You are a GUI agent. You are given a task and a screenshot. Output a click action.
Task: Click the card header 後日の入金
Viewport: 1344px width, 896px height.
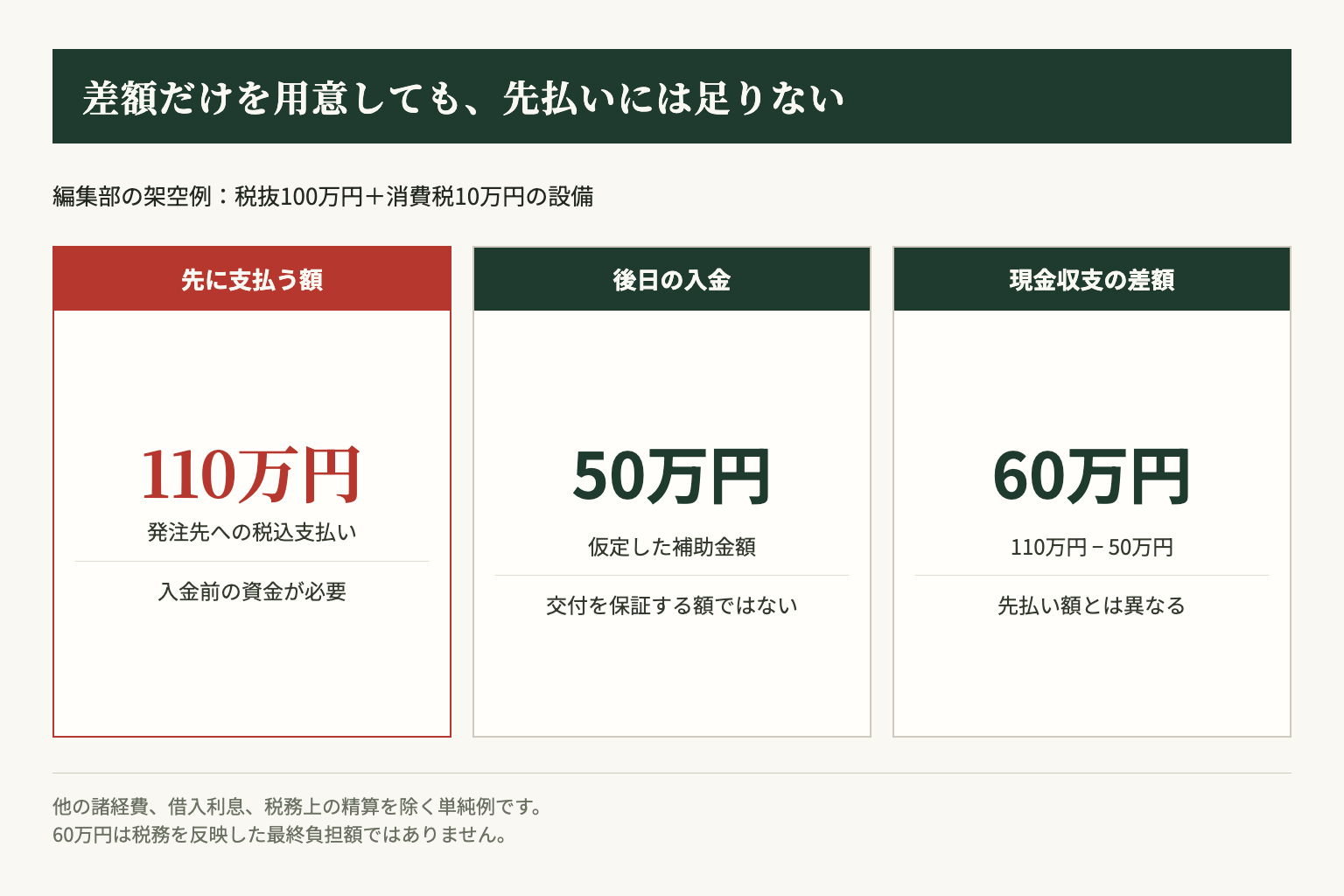click(x=672, y=279)
